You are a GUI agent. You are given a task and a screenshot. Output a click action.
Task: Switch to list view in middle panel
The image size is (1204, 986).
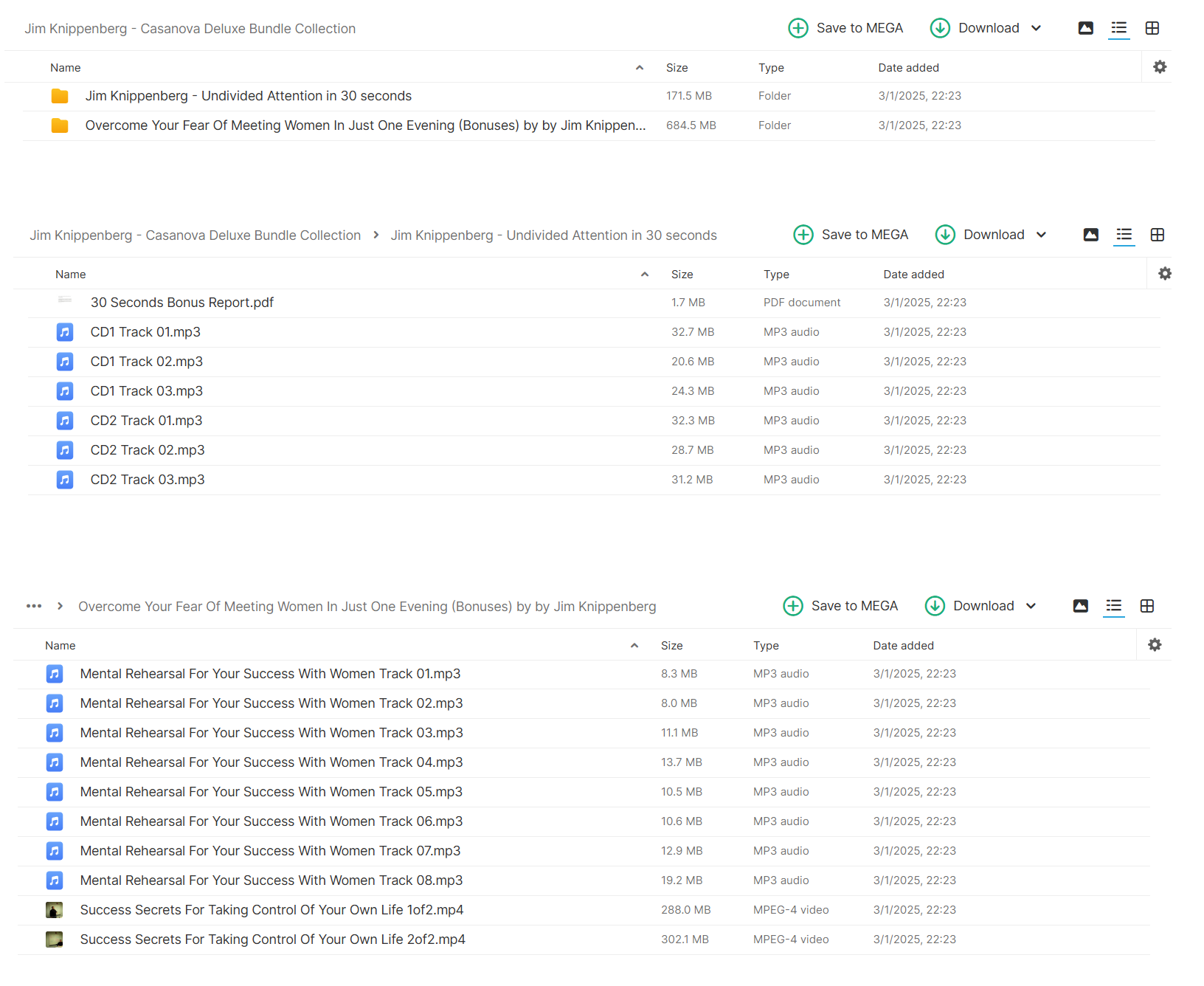tap(1124, 235)
